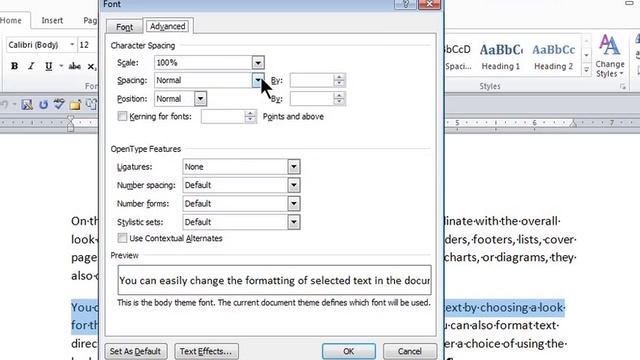Open the Font dialog help button
The image size is (640, 360).
point(405,4)
